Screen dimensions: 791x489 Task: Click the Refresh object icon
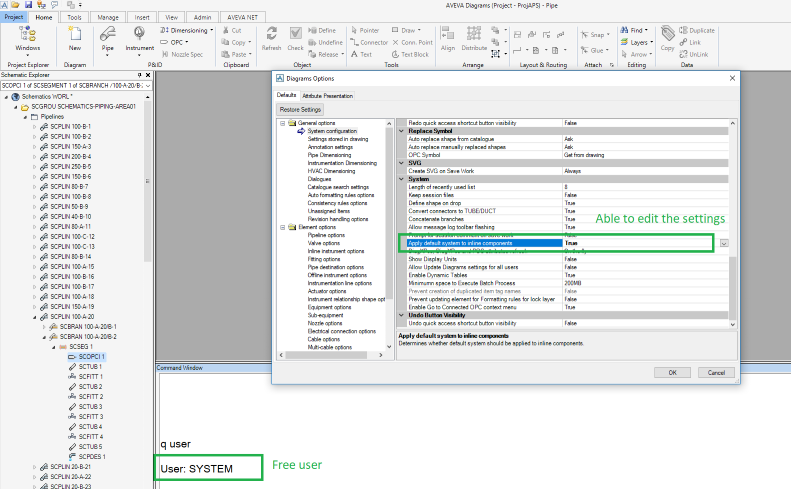(x=271, y=37)
